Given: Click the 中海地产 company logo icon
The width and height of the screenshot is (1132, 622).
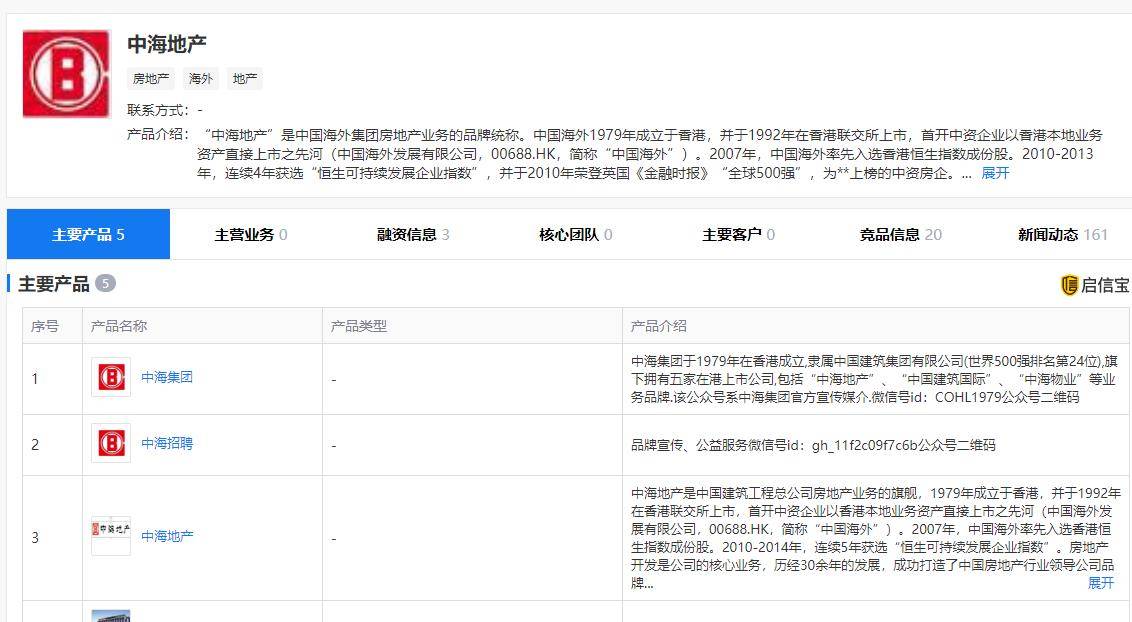Looking at the screenshot, I should pyautogui.click(x=65, y=73).
